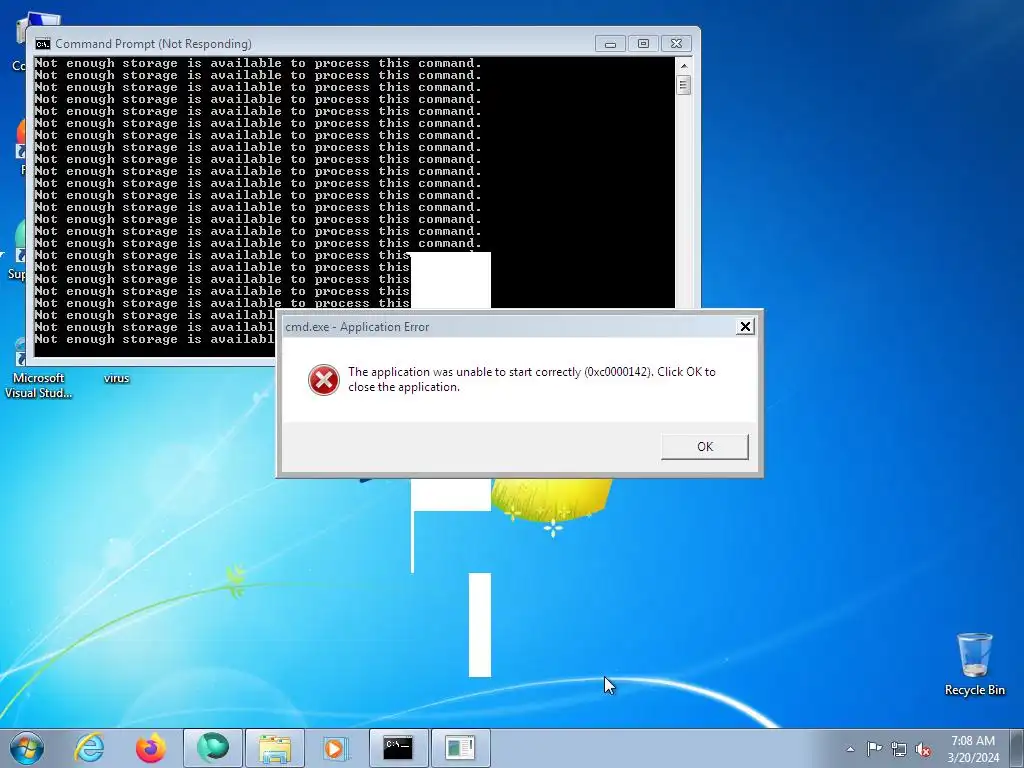Maximize the Command Prompt window
The width and height of the screenshot is (1024, 768).
click(643, 44)
